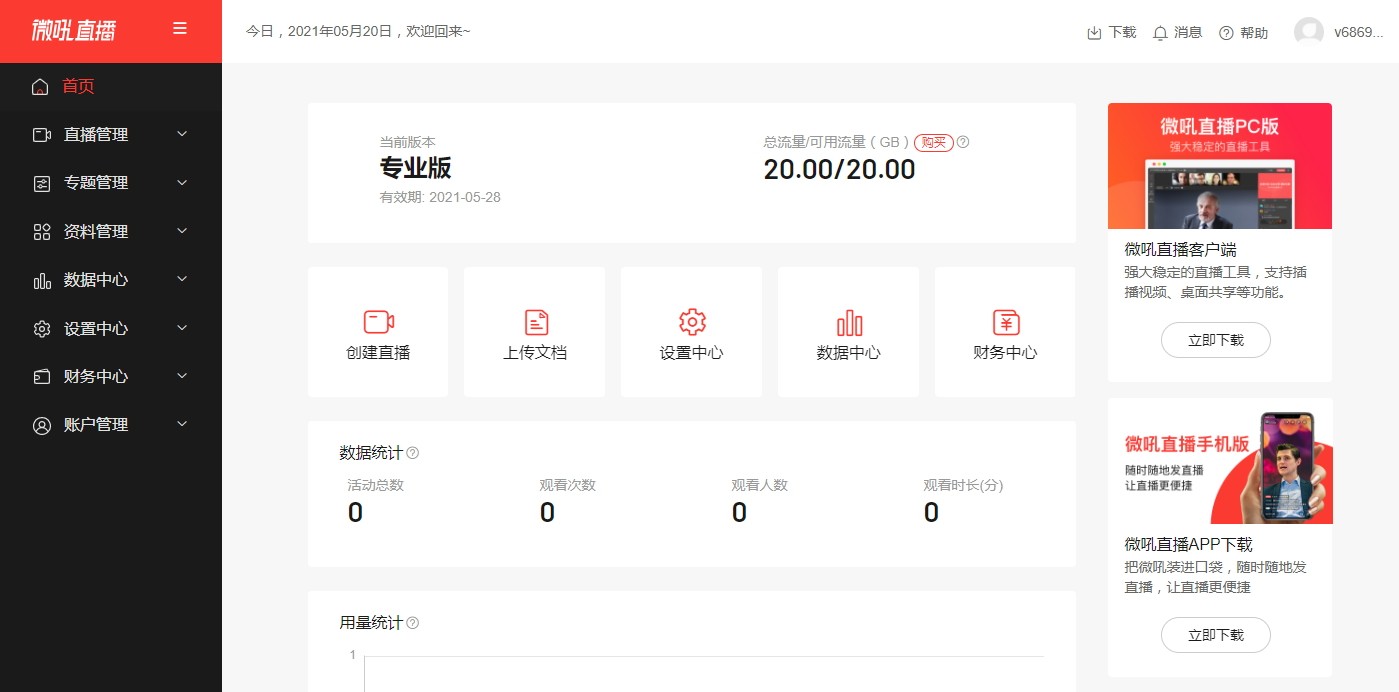
Task: Click the gear icon beside 设置中心 in sidebar
Action: (42, 329)
